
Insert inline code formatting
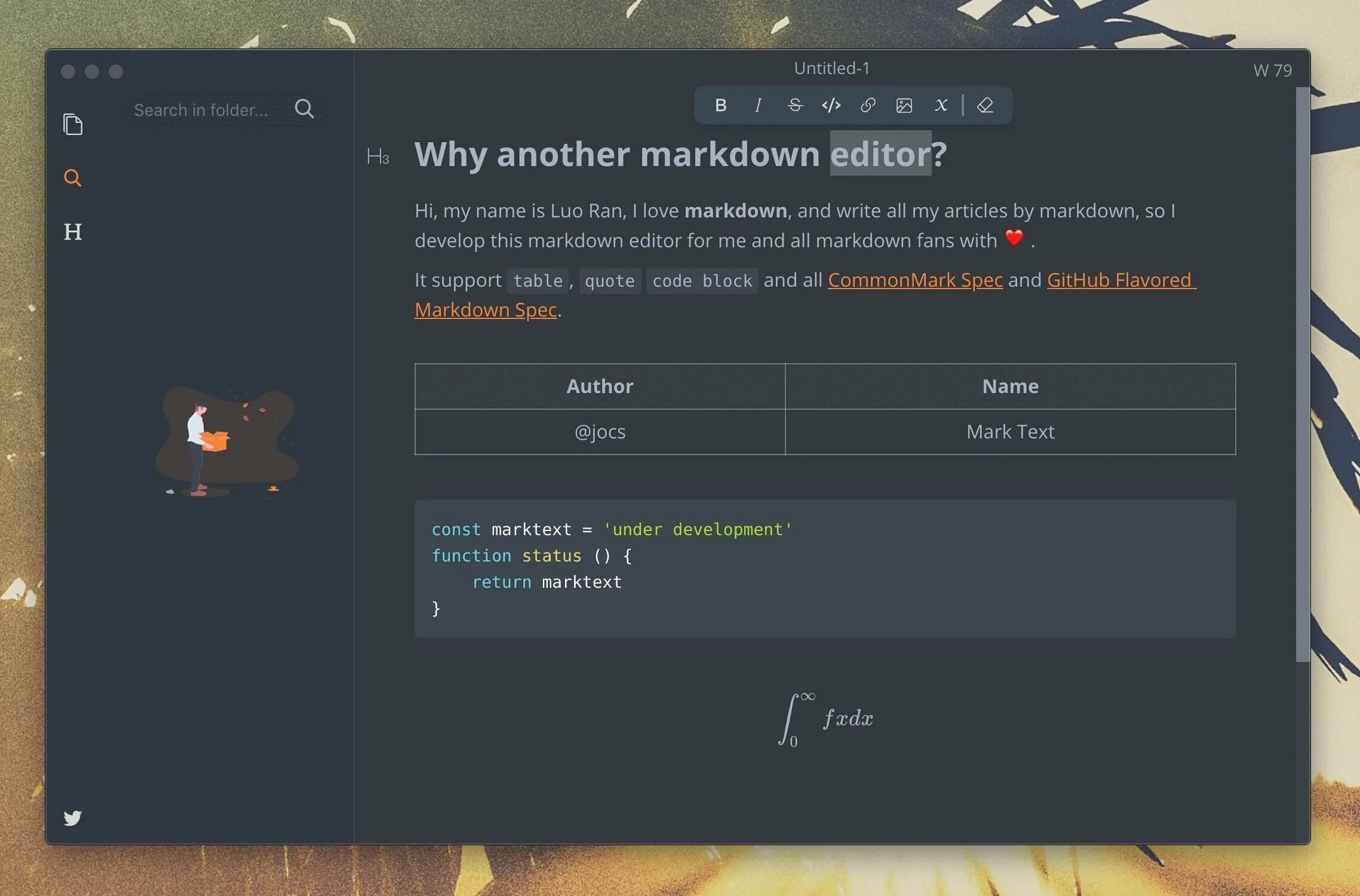(x=831, y=106)
